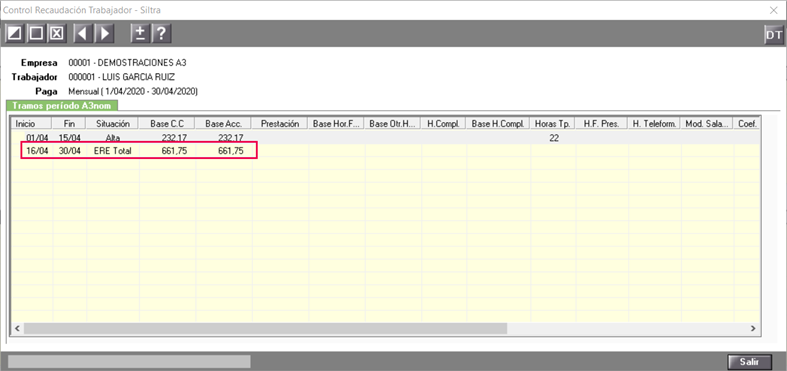This screenshot has height=371, width=787.
Task: Click the progress bar in status area
Action: 128,361
